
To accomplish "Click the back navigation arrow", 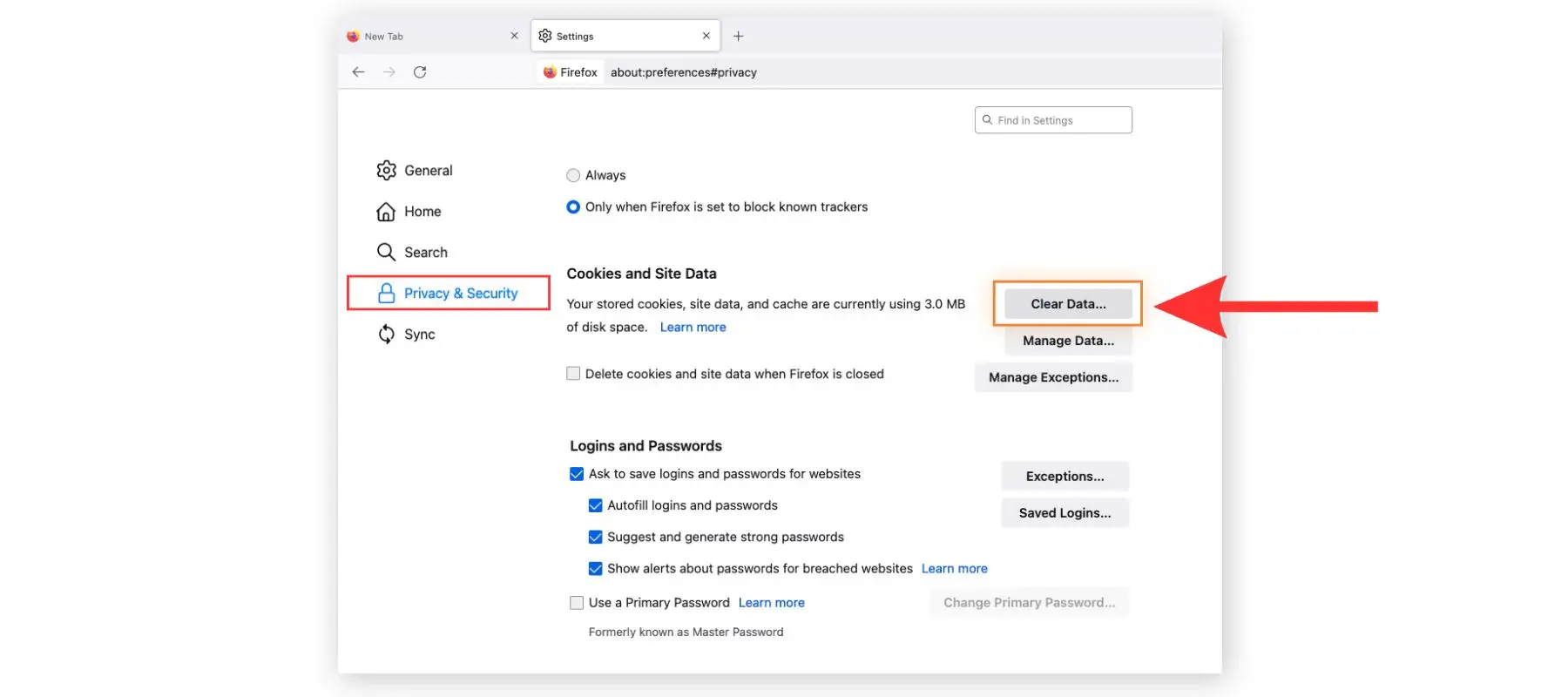I will click(x=358, y=72).
